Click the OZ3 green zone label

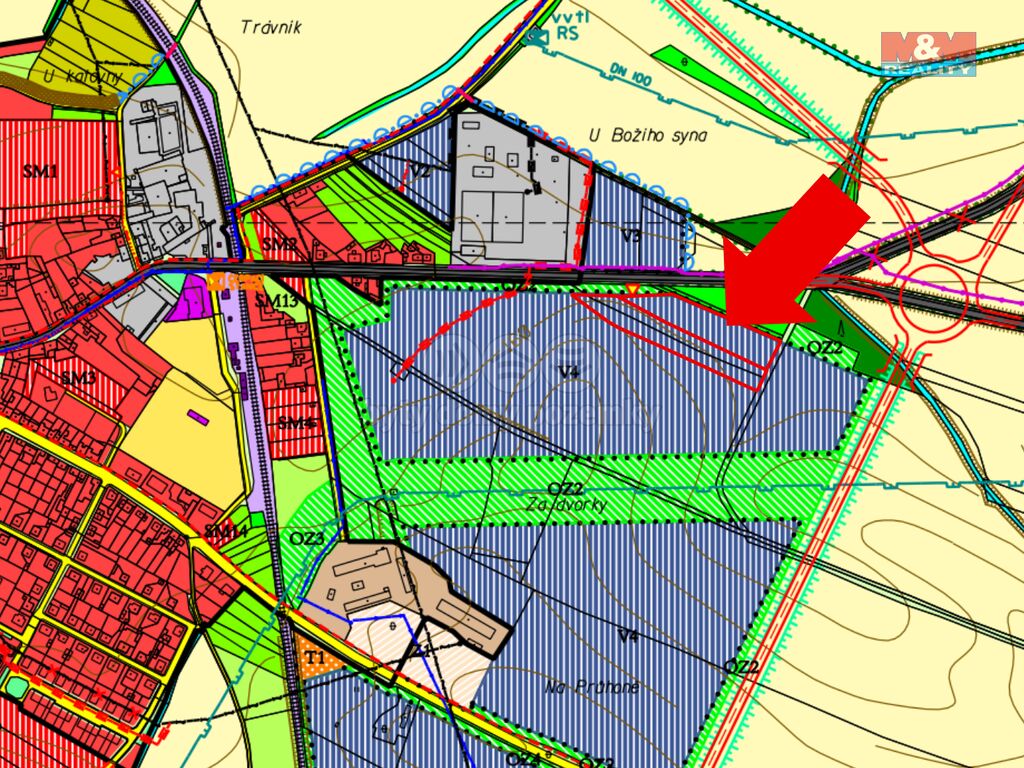coord(307,539)
